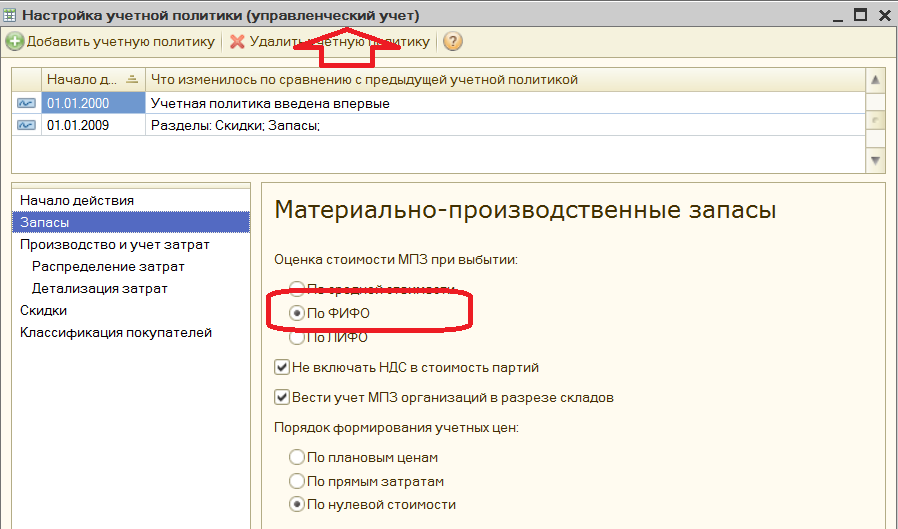898x529 pixels.
Task: Toggle Не включать НДС в стоимость партий checkbox
Action: (x=282, y=367)
